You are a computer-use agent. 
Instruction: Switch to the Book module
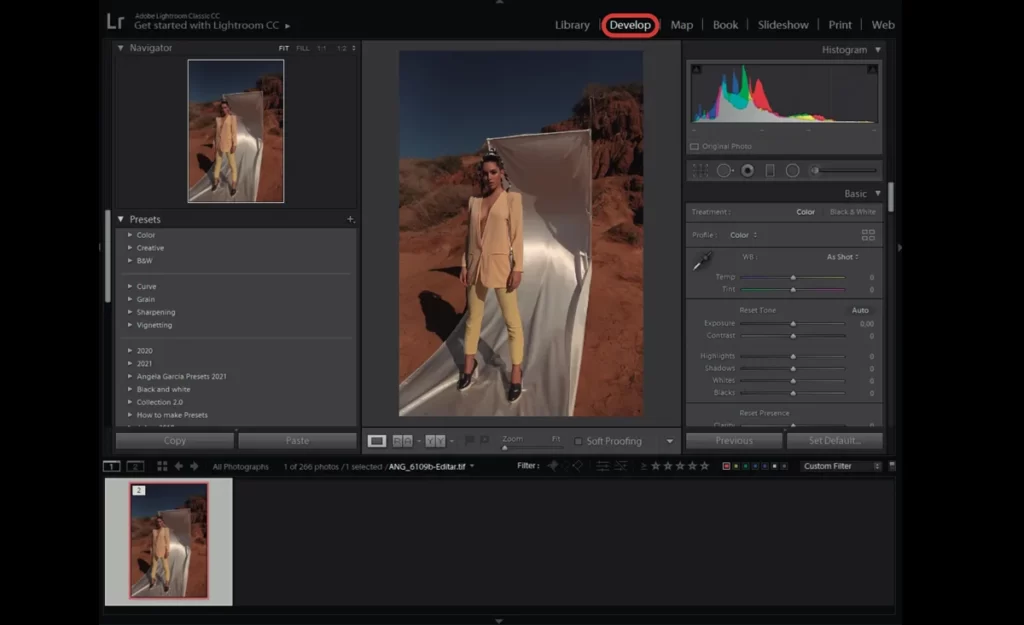coord(726,25)
